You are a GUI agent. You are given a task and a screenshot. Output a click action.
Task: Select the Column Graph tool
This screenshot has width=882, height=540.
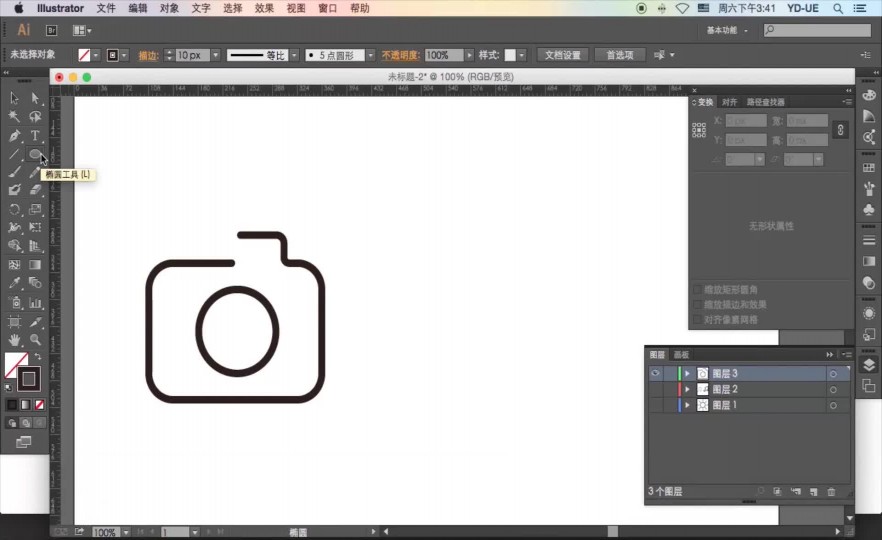(35, 303)
